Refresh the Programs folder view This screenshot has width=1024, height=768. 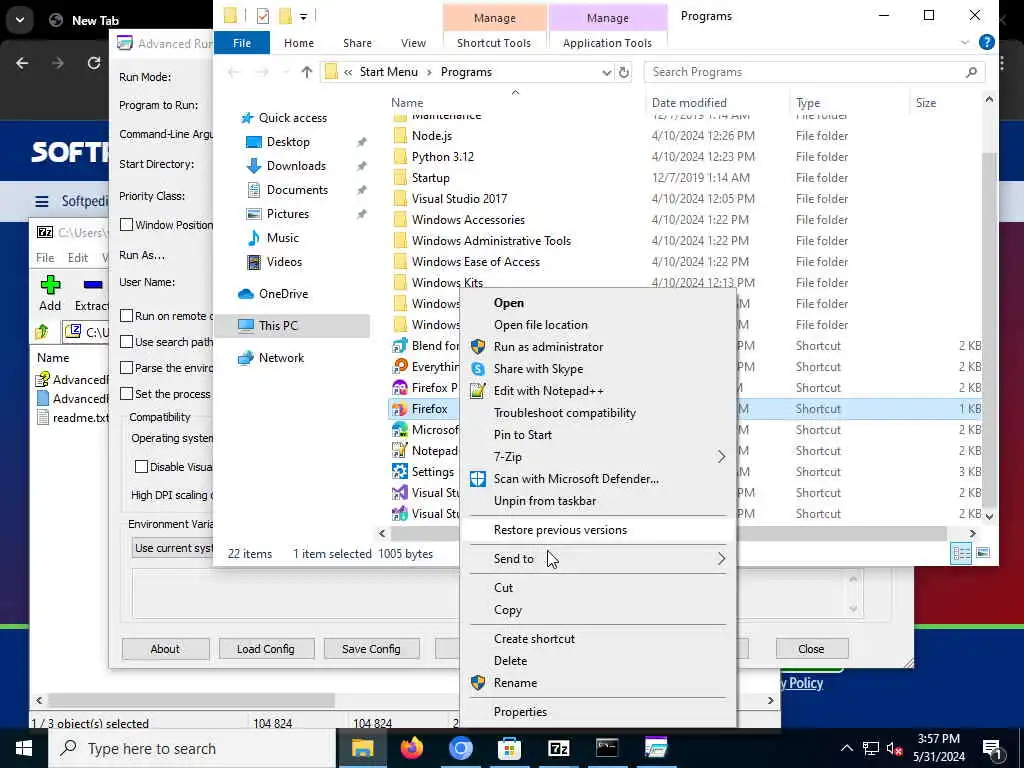[624, 72]
